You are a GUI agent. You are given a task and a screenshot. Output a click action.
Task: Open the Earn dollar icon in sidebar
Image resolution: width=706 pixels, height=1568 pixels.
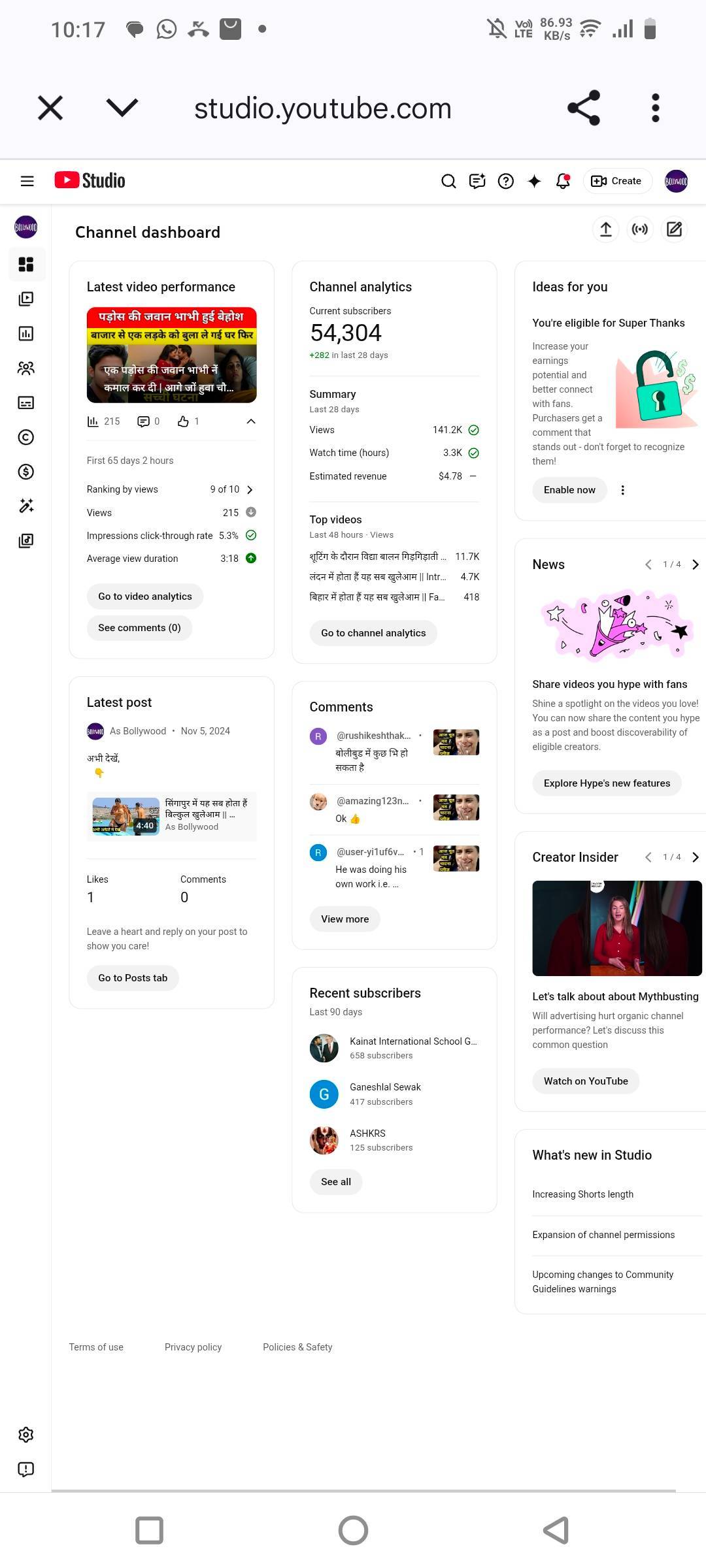coord(26,472)
